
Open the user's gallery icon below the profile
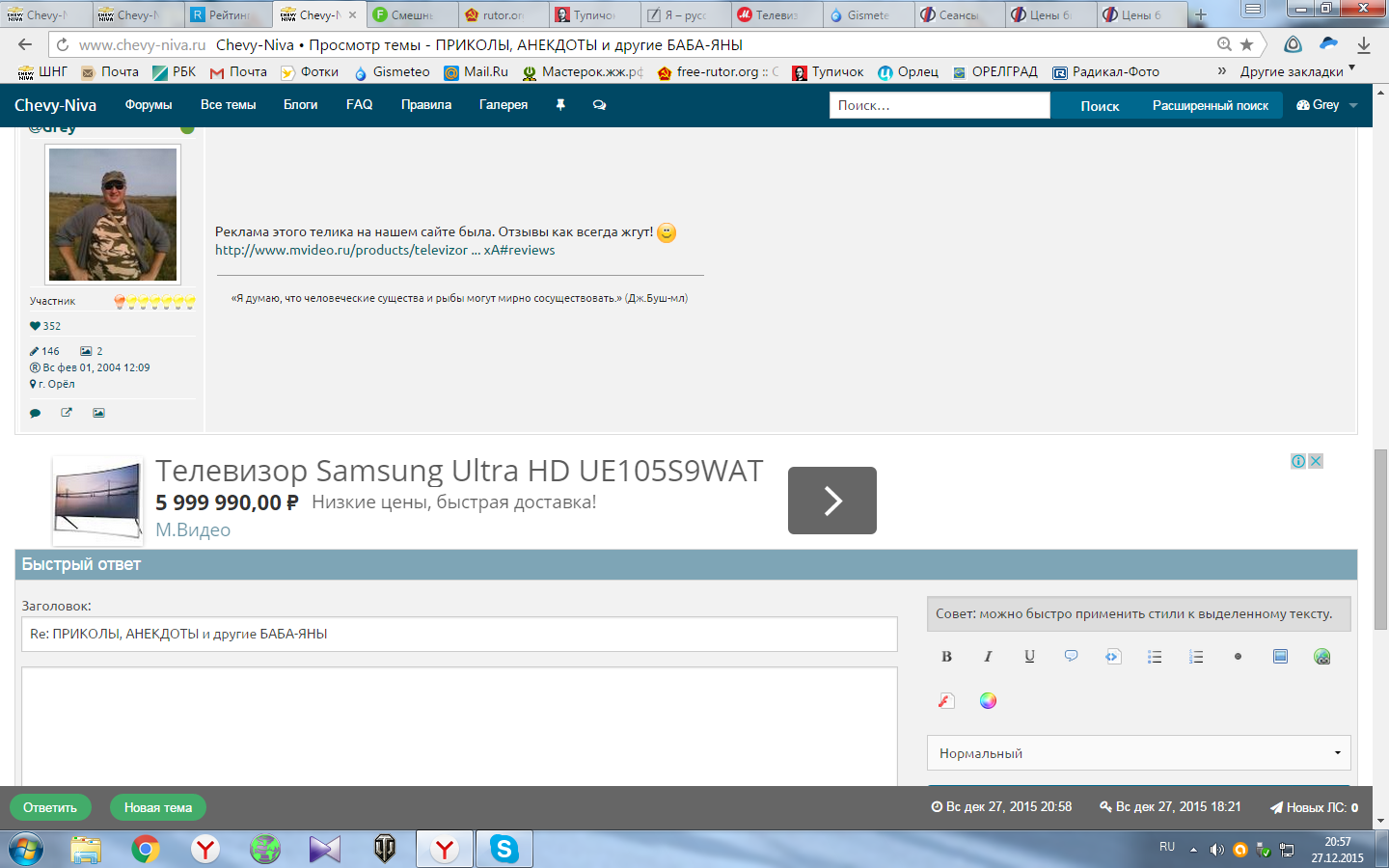(98, 413)
